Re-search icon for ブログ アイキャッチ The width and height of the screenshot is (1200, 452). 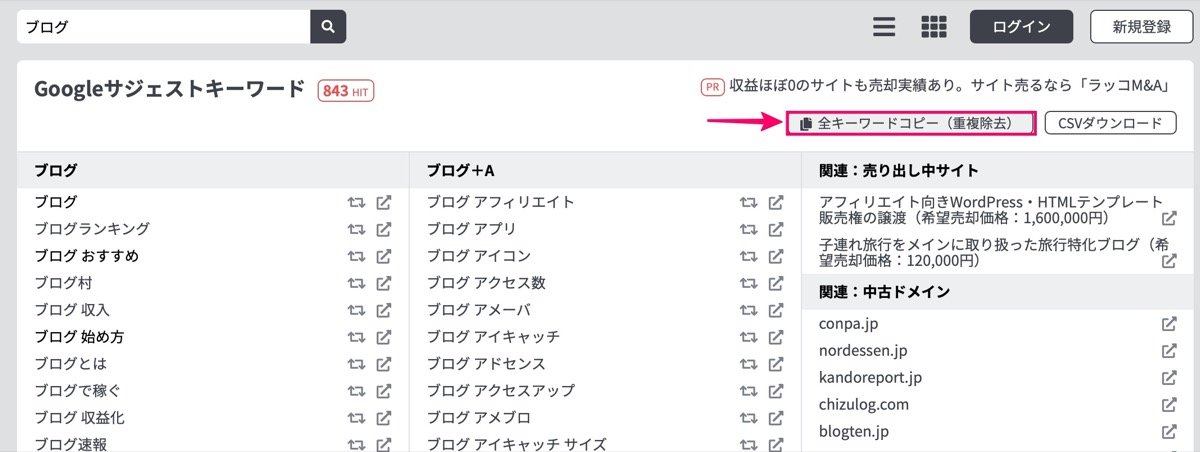click(748, 337)
